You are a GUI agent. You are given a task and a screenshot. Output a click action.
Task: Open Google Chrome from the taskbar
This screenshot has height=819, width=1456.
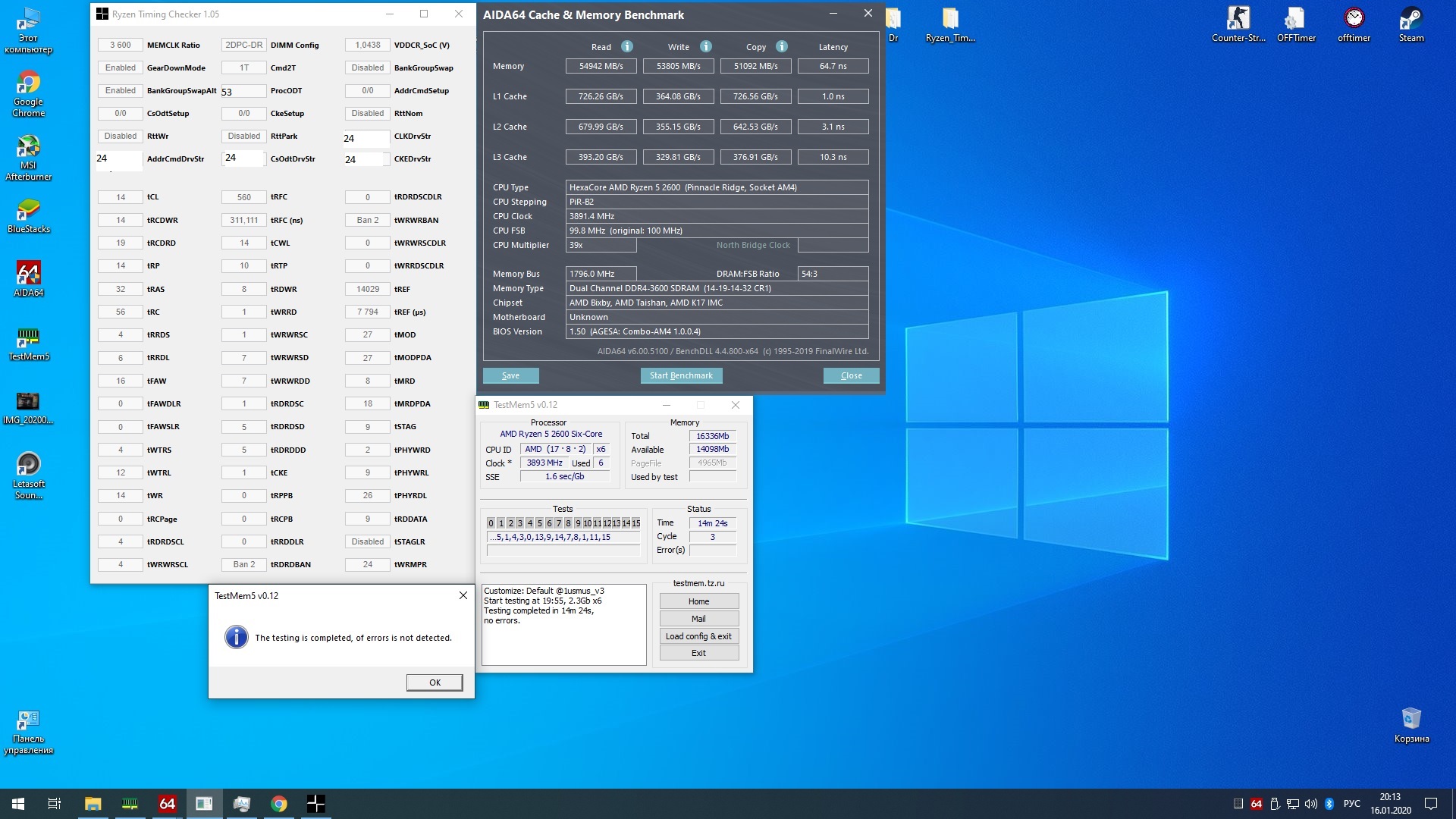pyautogui.click(x=279, y=804)
